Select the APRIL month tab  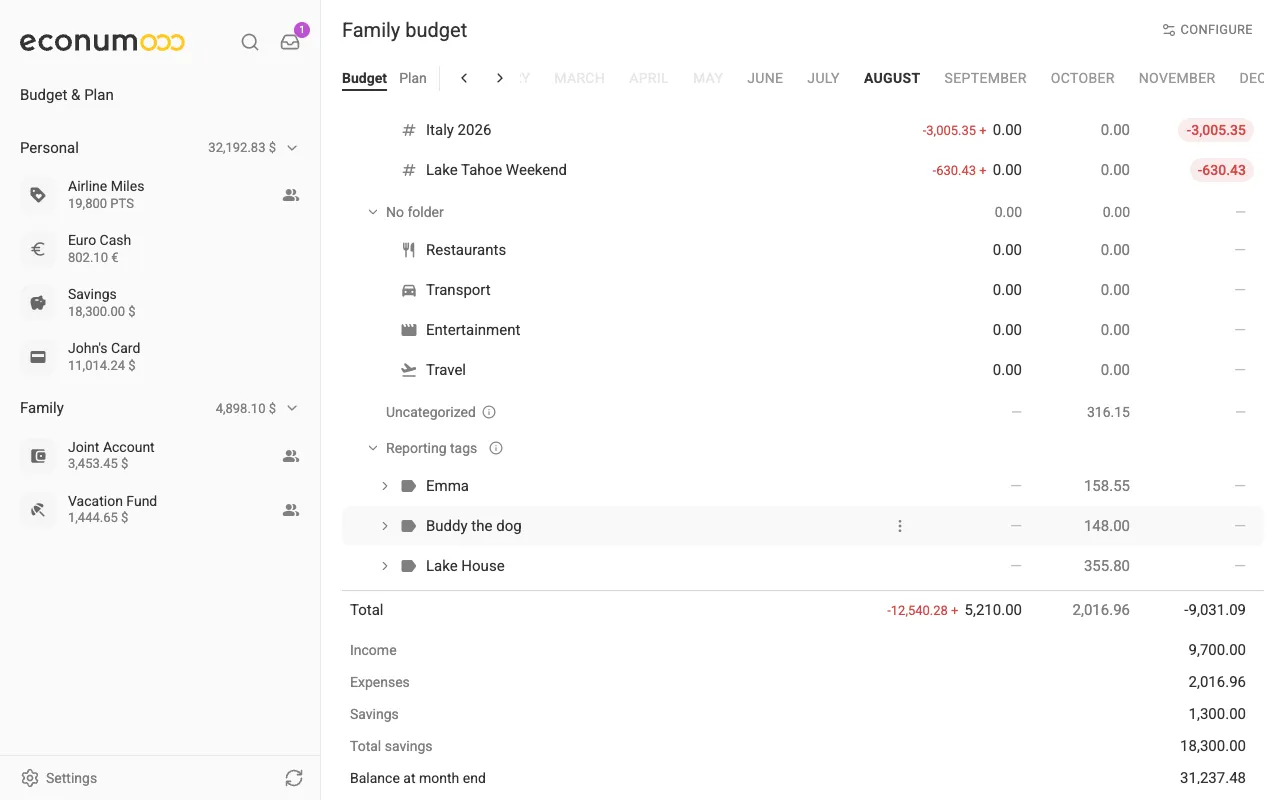pos(649,78)
